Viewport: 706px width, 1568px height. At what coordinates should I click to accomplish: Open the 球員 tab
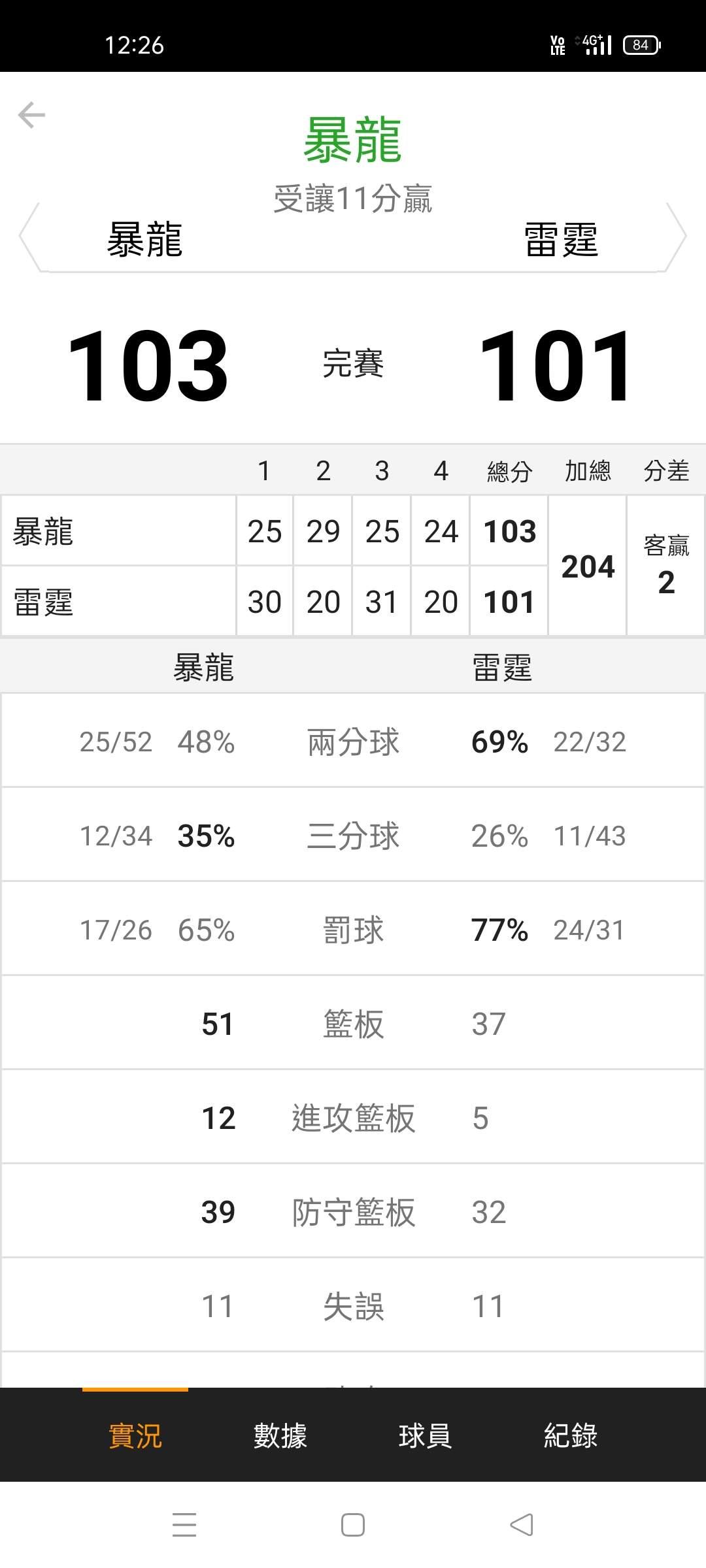[425, 1436]
